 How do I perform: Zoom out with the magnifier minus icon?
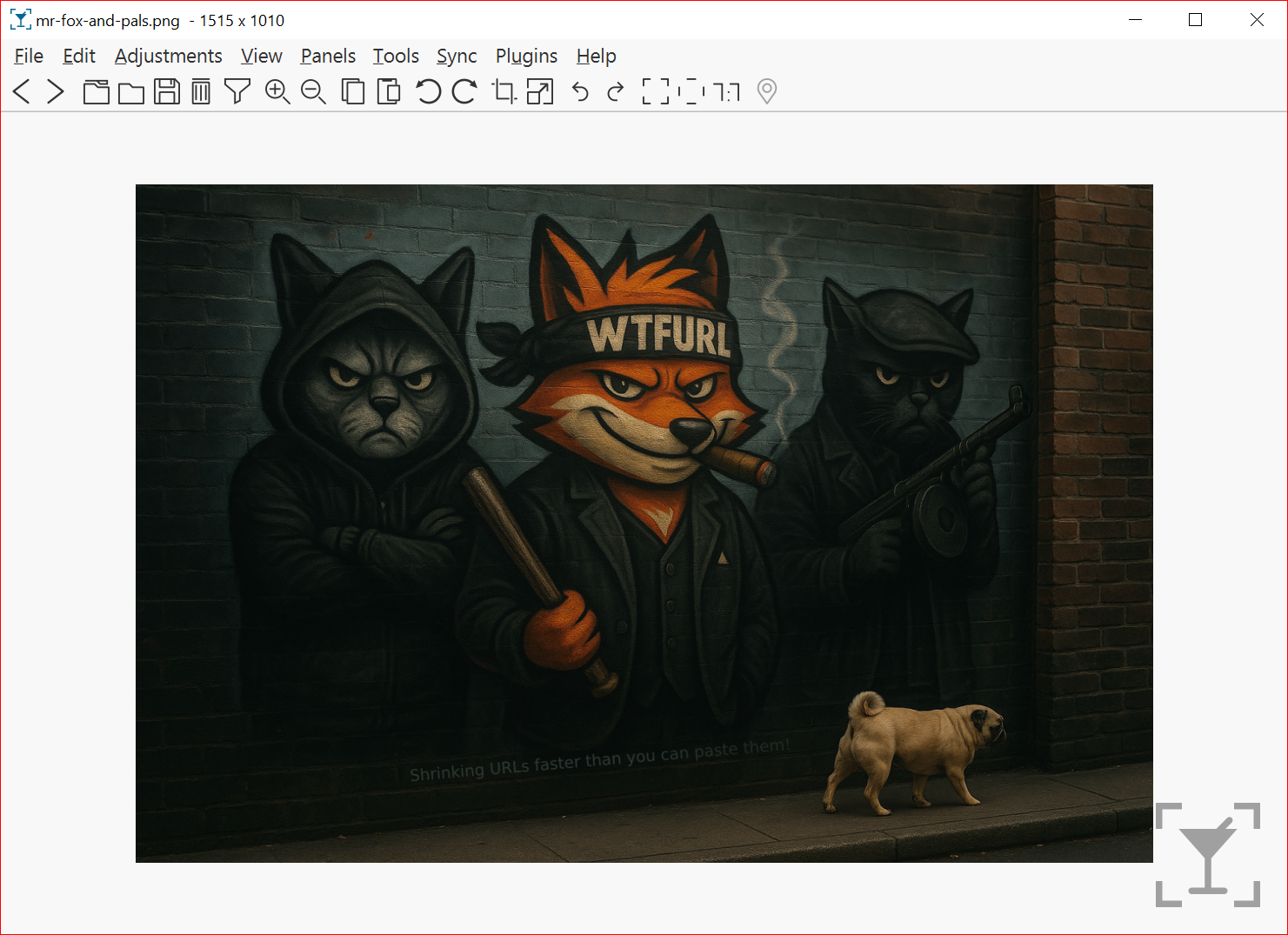[x=313, y=91]
